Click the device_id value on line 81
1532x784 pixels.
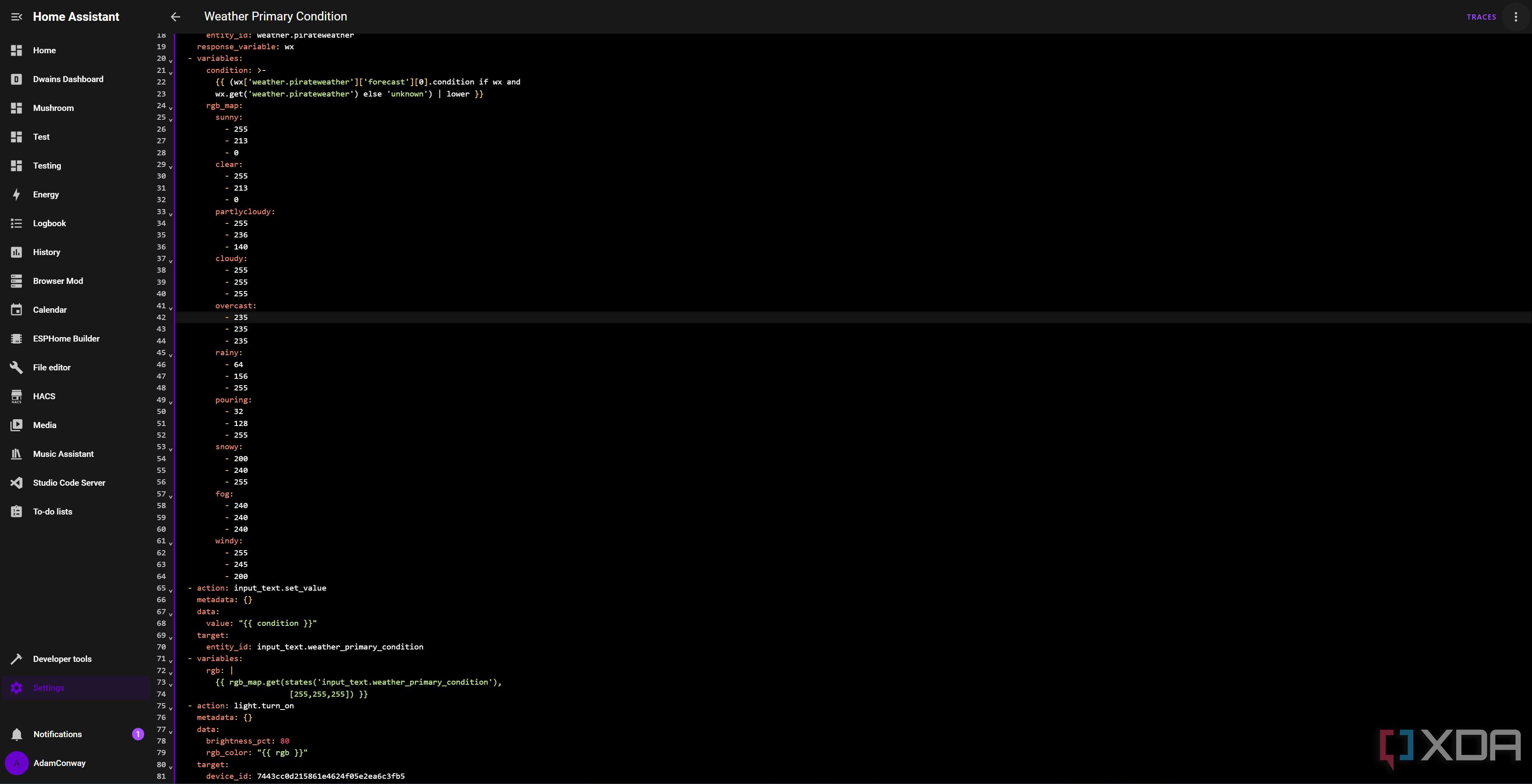pos(331,776)
